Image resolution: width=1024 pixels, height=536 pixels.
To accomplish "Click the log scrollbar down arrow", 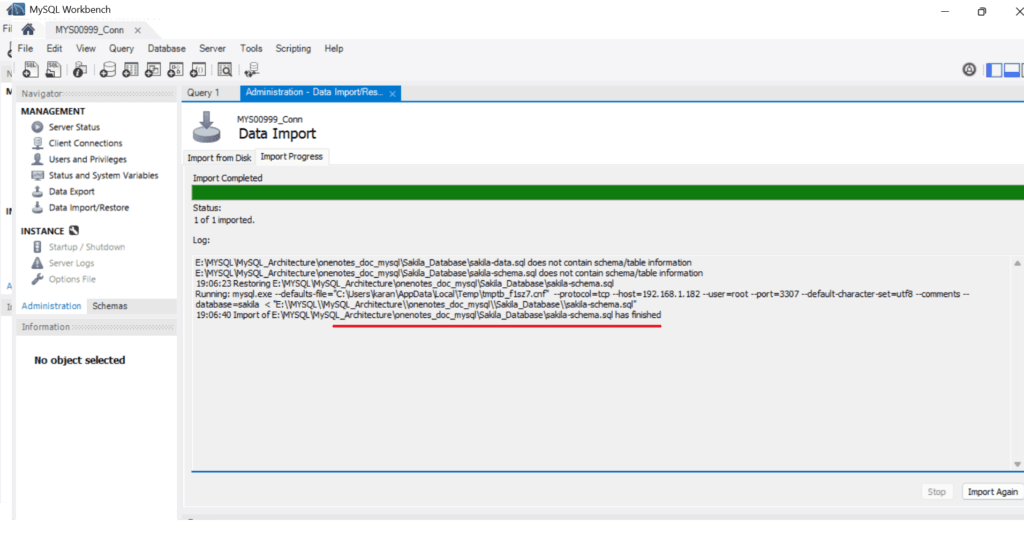I will pyautogui.click(x=1017, y=464).
